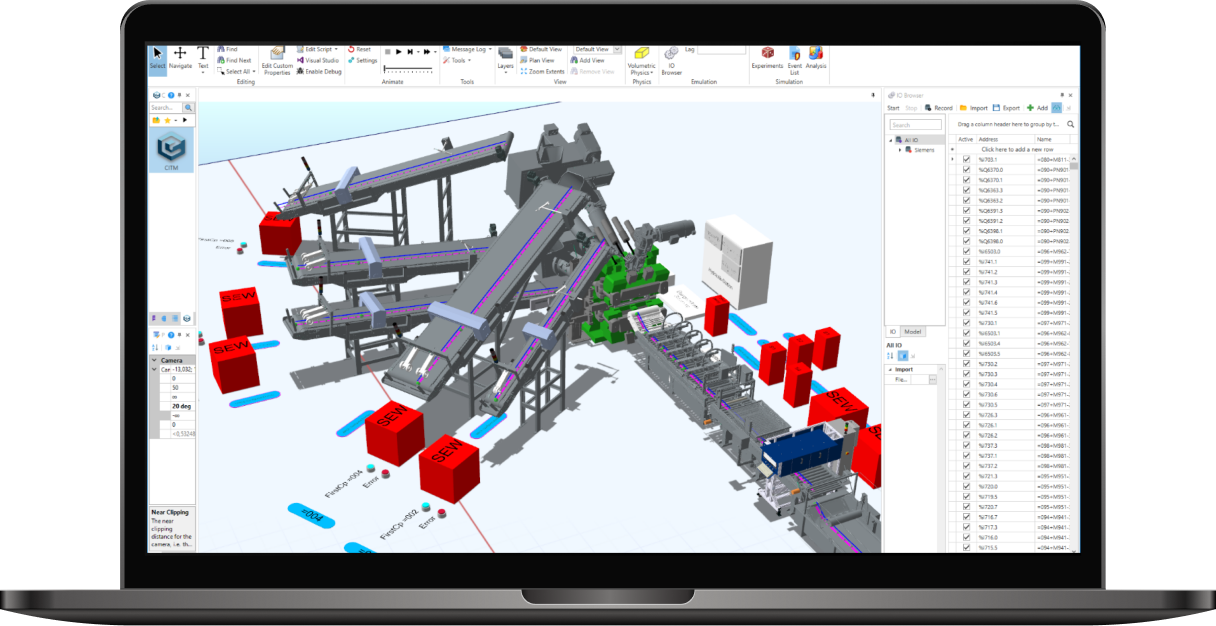1216x626 pixels.
Task: Uncheck Active for address %I703.1
Action: (966, 159)
